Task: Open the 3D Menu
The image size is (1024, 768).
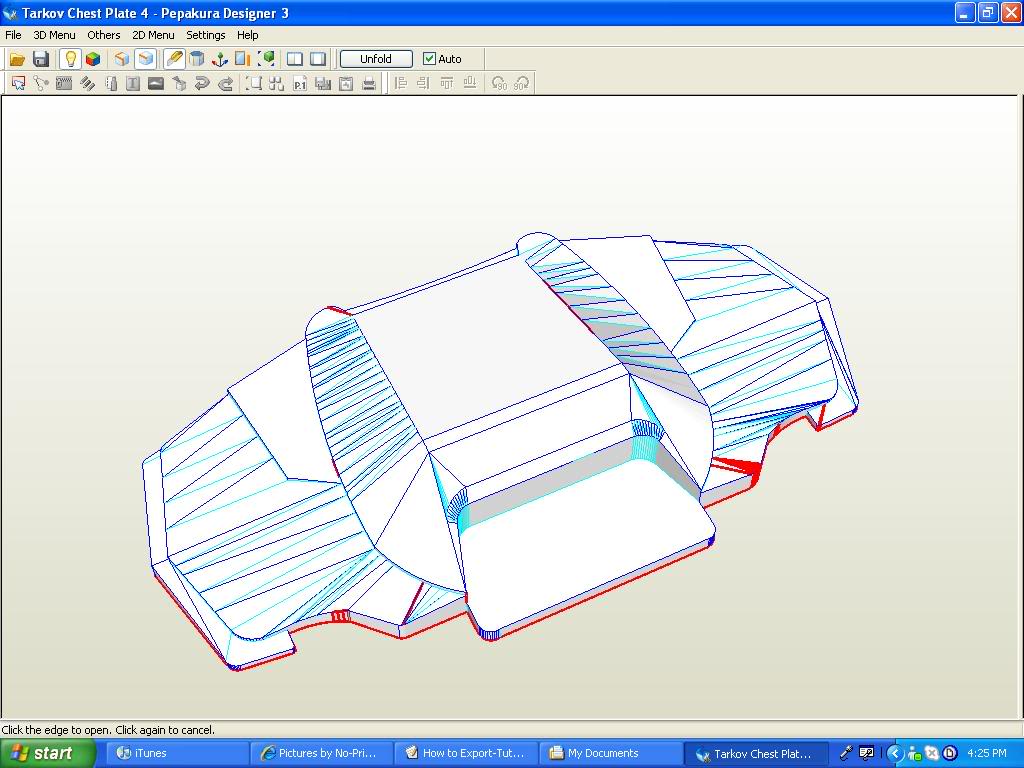Action: [54, 35]
